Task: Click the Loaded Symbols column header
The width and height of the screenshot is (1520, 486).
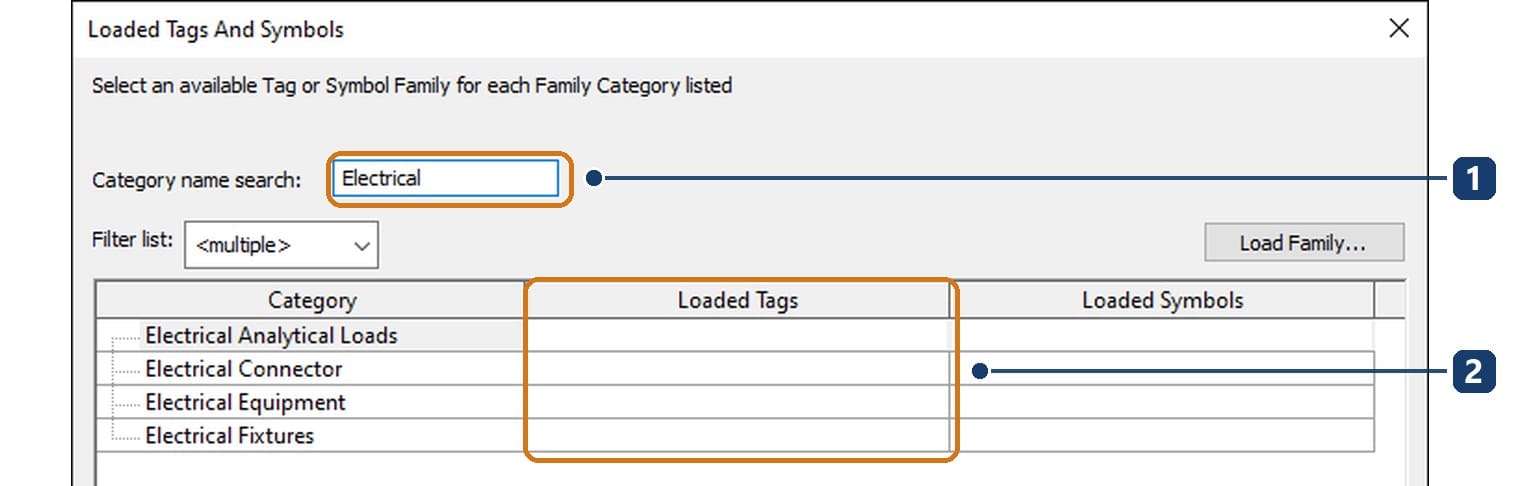Action: 1162,300
